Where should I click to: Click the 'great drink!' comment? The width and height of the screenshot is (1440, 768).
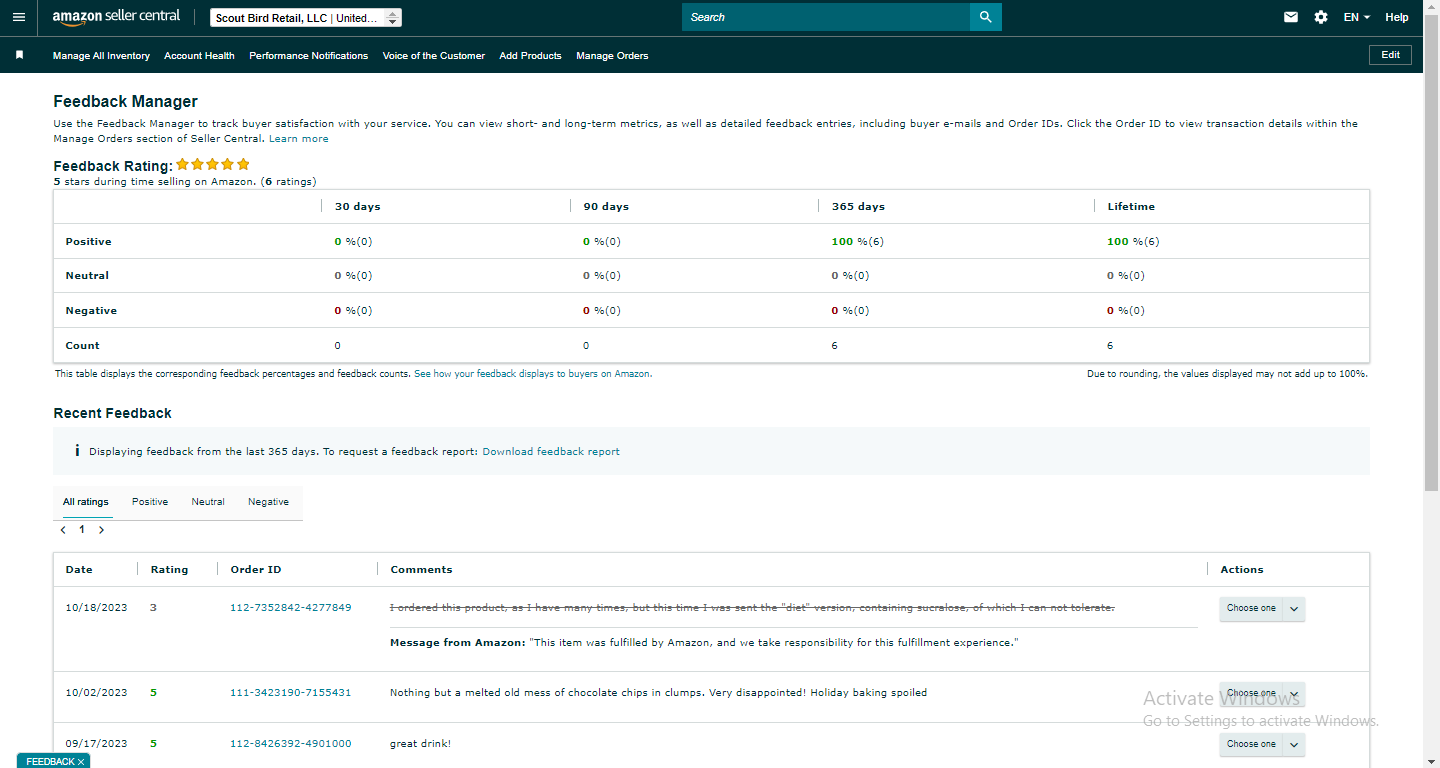421,744
